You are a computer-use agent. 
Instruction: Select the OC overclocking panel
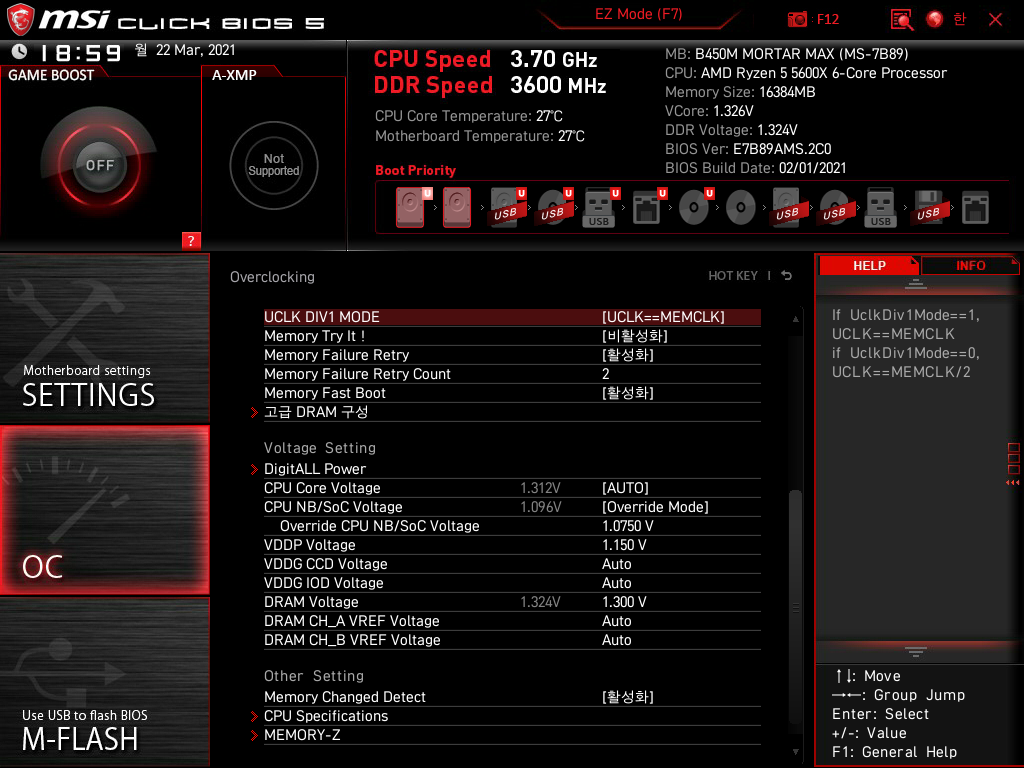[104, 510]
